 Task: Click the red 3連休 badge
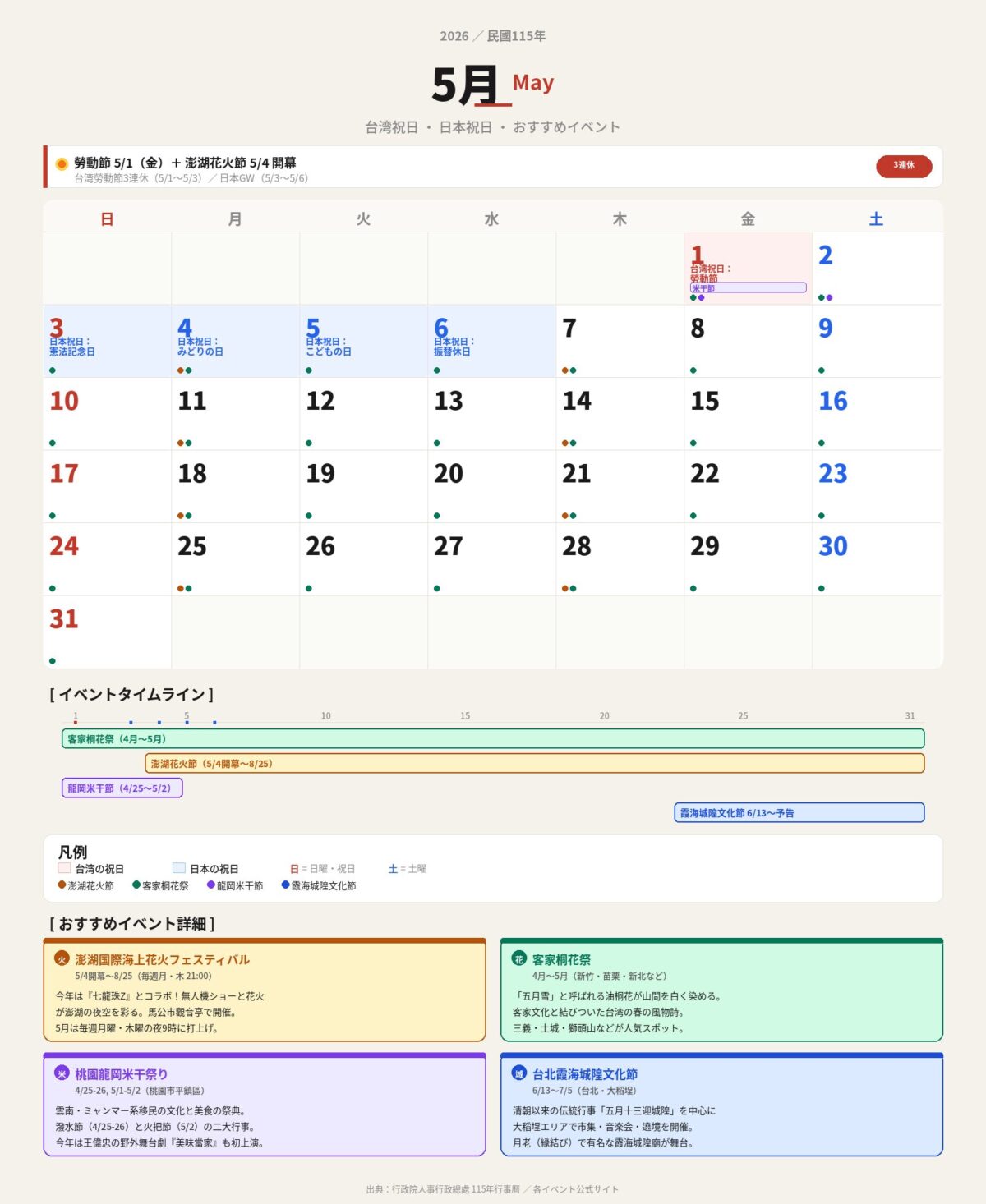[x=904, y=166]
